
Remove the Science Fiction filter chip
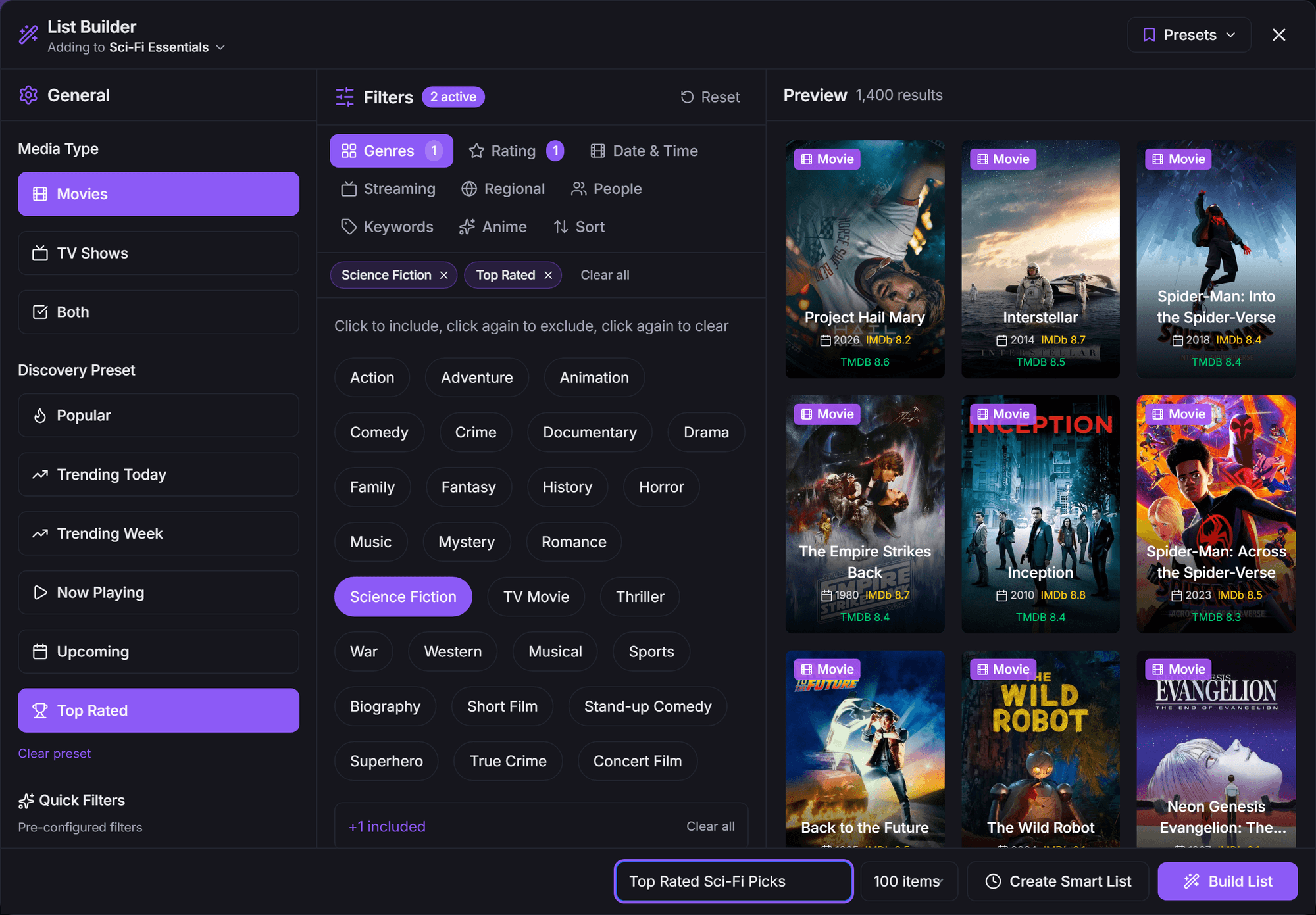[444, 275]
